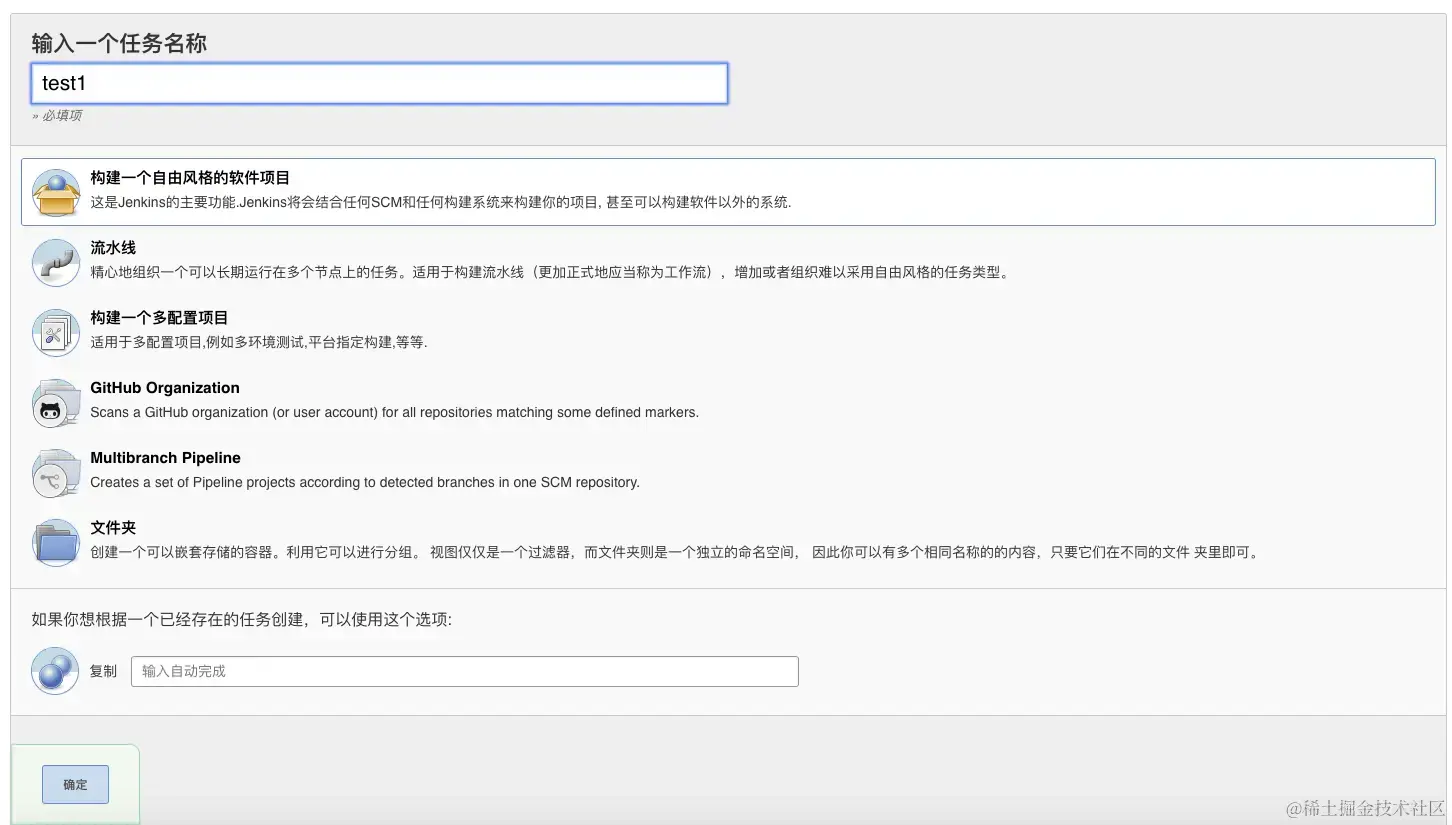Viewport: 1452px width, 825px height.
Task: Confirm with the 确定 button
Action: pos(75,784)
